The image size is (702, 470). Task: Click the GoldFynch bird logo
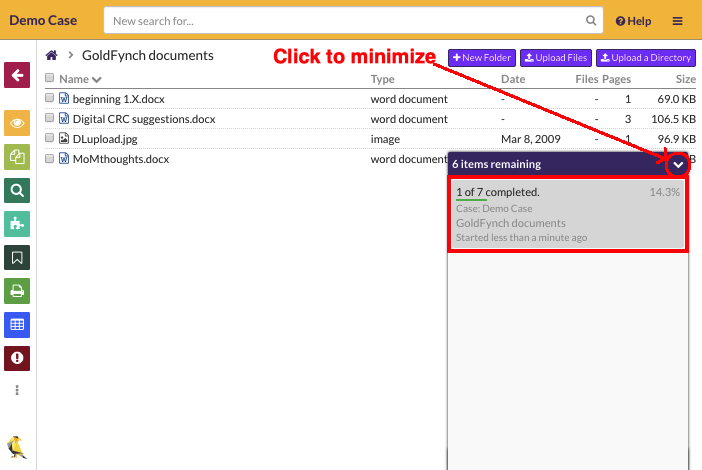(x=17, y=447)
